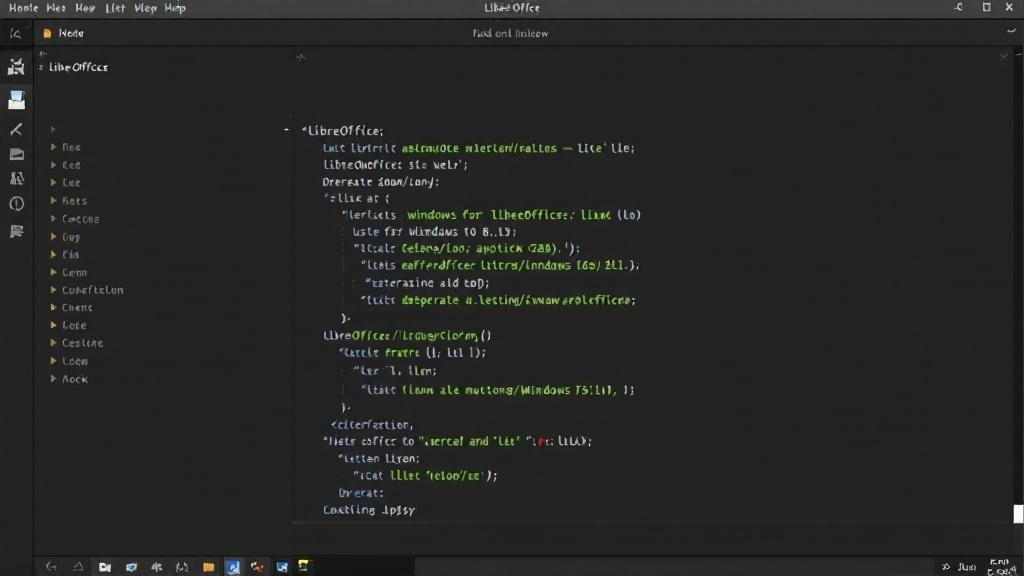Click the small icon at top of editor gutter
The height and width of the screenshot is (576, 1024).
tap(300, 57)
